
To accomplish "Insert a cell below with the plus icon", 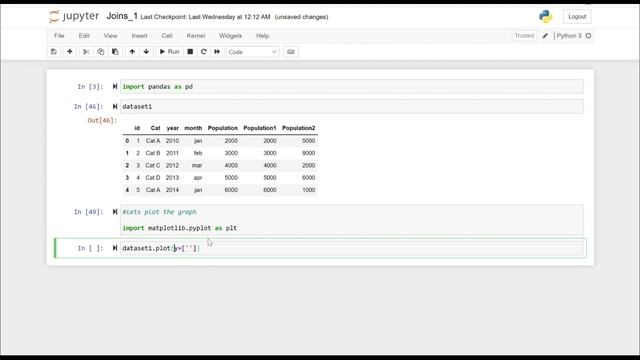I will (x=70, y=52).
